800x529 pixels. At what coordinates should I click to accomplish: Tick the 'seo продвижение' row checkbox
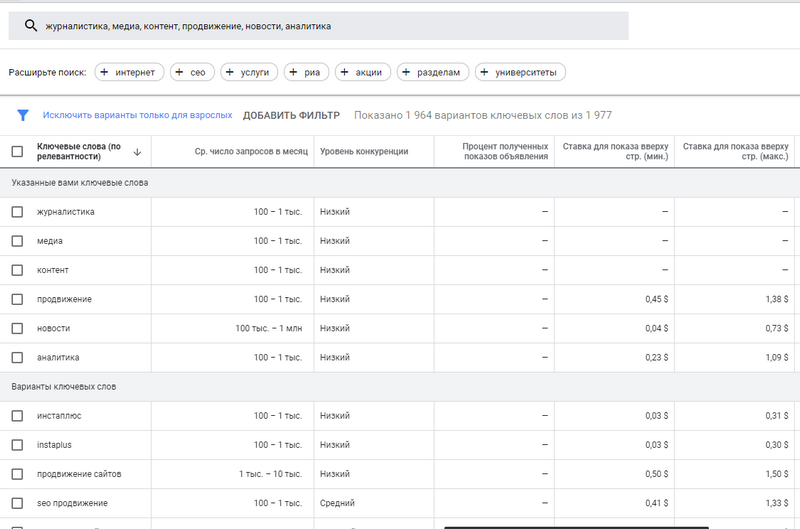(17, 503)
